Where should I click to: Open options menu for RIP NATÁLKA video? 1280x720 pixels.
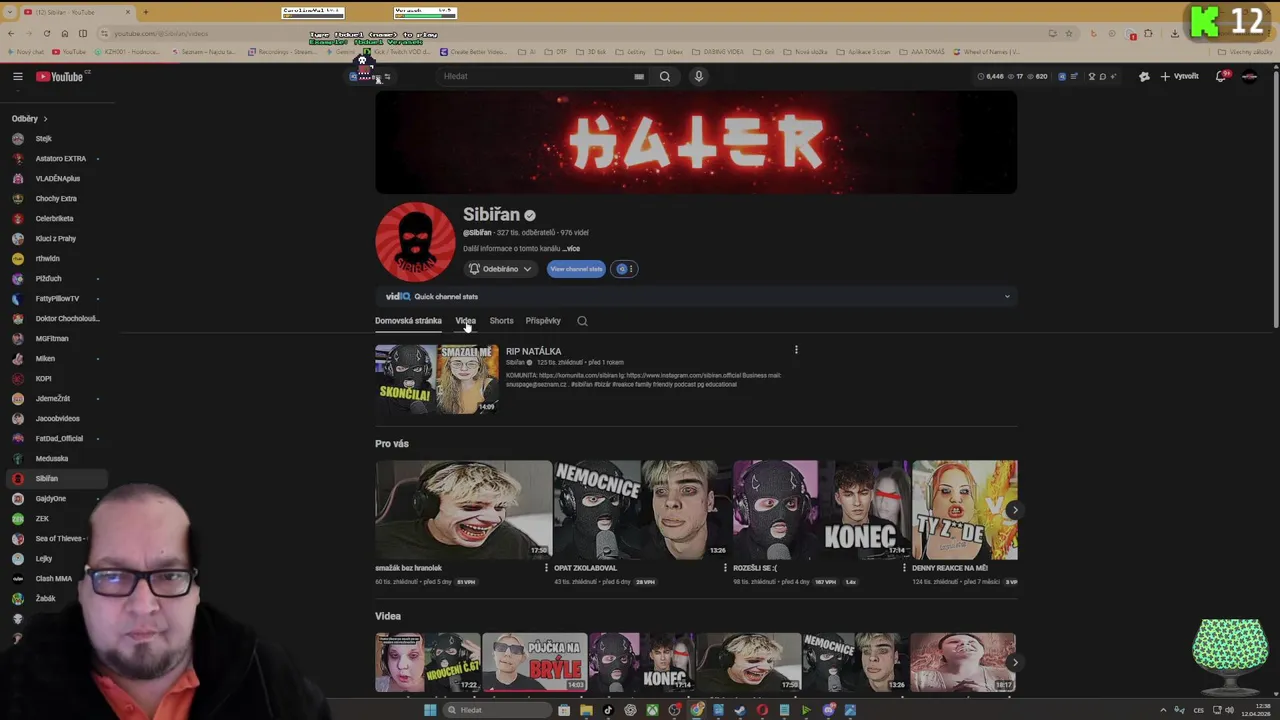(x=796, y=350)
